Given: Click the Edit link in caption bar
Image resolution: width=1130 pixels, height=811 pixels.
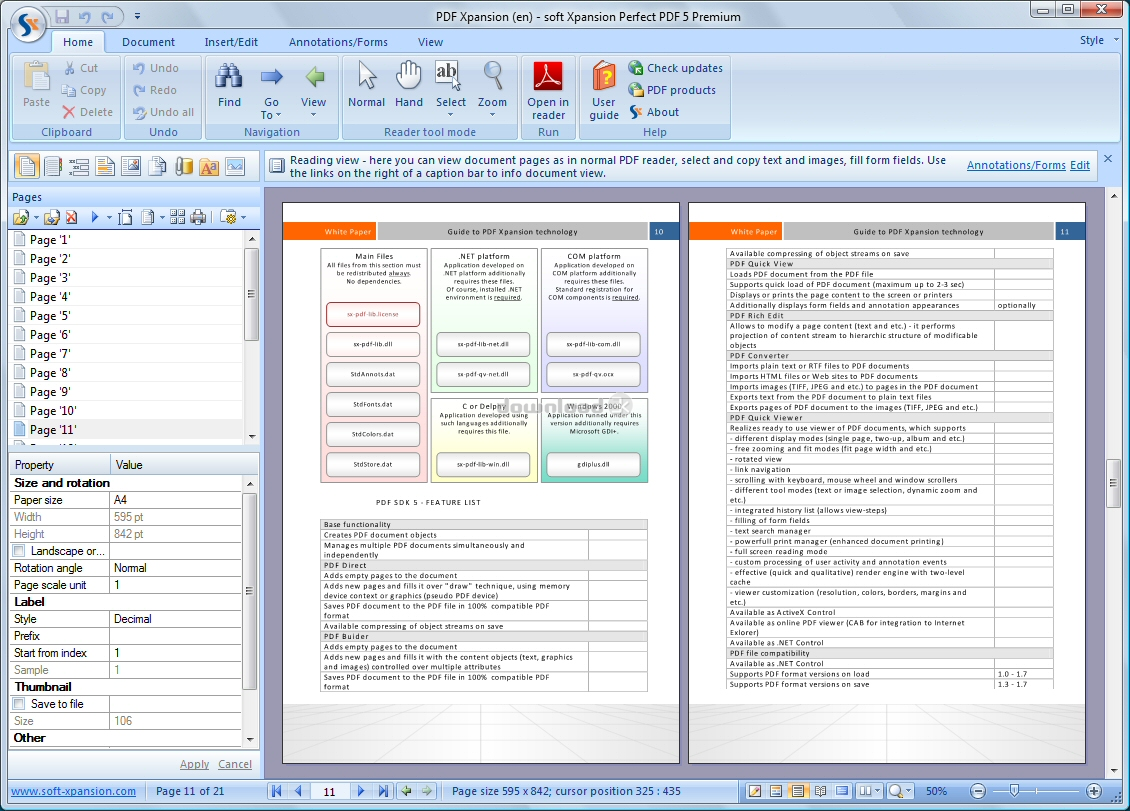Looking at the screenshot, I should 1080,165.
